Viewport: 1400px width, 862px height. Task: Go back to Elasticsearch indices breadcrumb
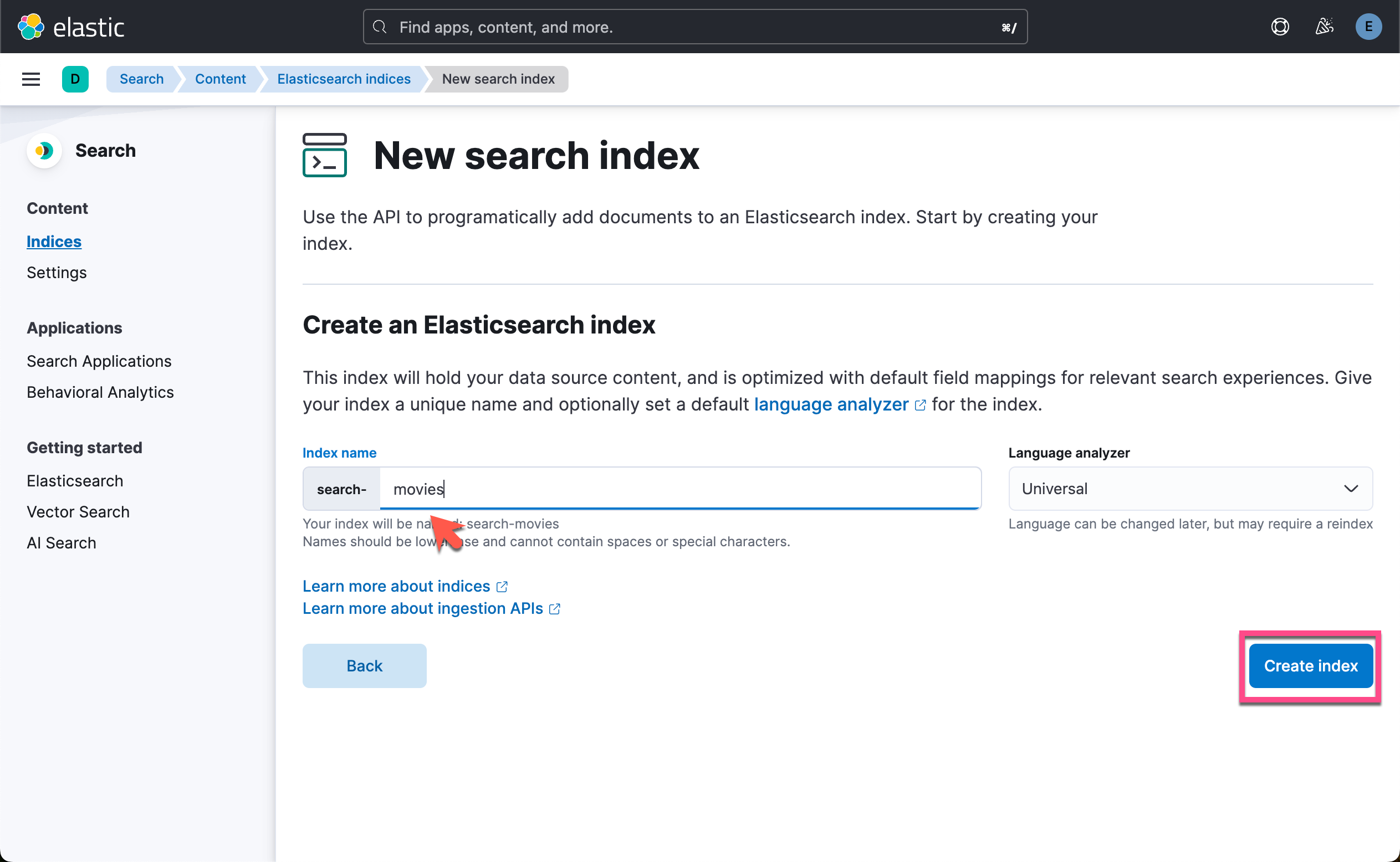pyautogui.click(x=343, y=79)
